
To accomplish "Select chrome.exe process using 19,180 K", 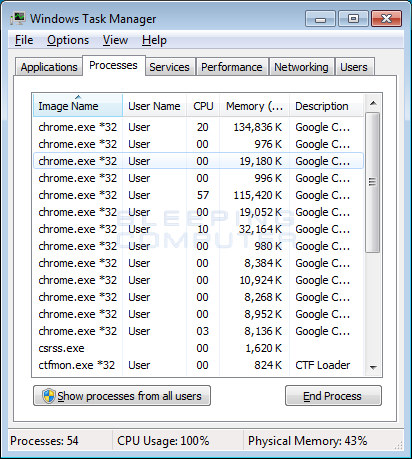I will [198, 161].
